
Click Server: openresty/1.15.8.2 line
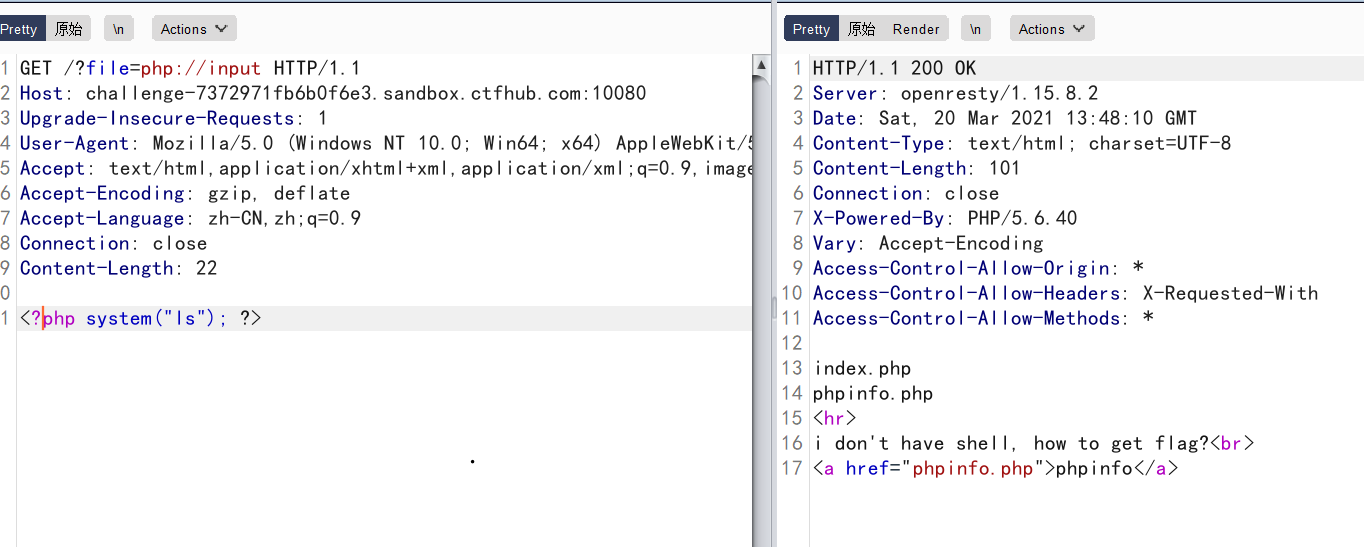(x=955, y=93)
